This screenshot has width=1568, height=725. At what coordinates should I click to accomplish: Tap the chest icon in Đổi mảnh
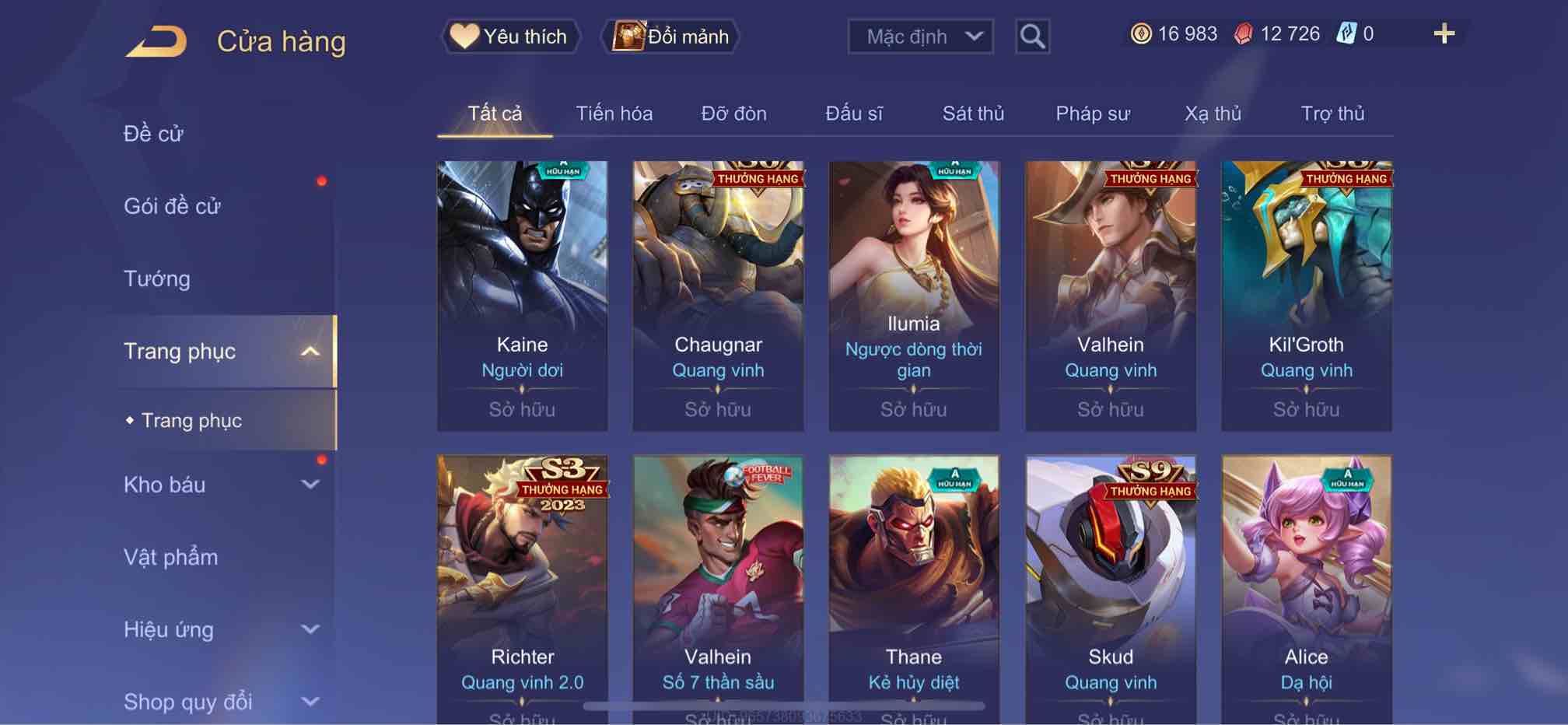click(x=628, y=37)
